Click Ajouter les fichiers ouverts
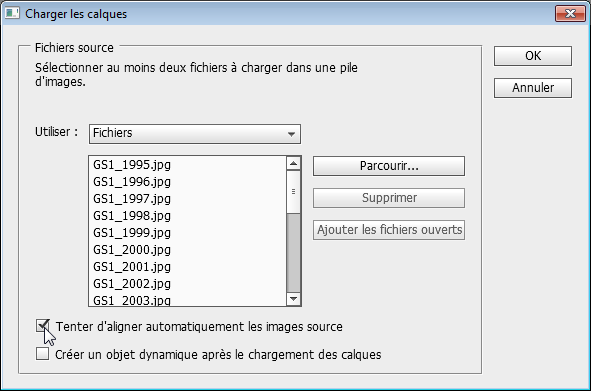 point(389,230)
